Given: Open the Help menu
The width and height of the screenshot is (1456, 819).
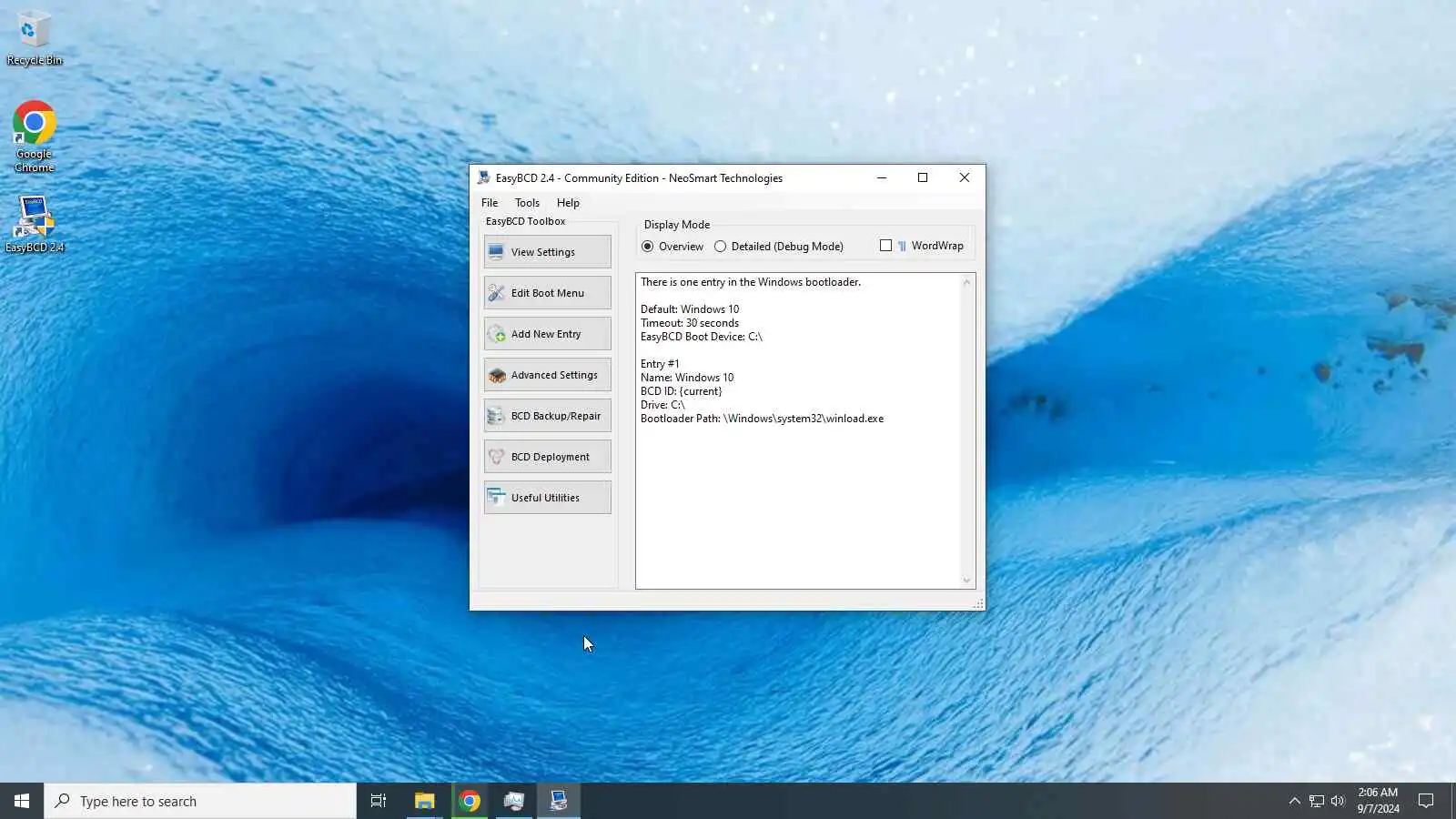Looking at the screenshot, I should 568,203.
